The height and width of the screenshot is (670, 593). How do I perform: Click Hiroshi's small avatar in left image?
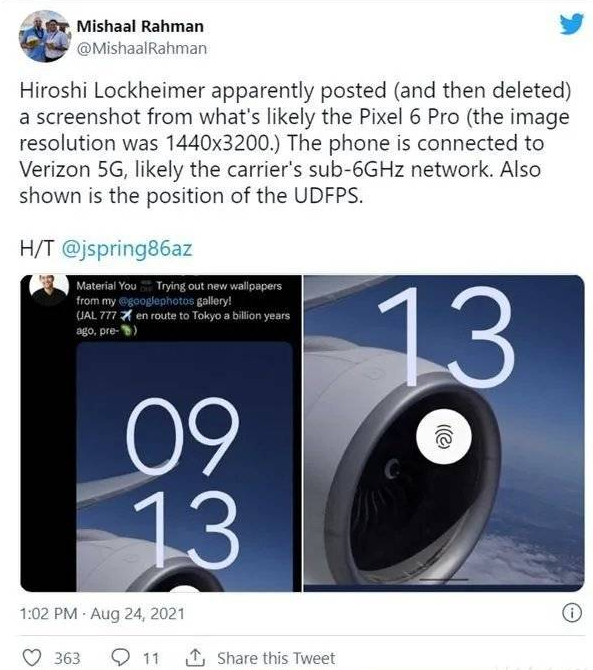[x=49, y=290]
